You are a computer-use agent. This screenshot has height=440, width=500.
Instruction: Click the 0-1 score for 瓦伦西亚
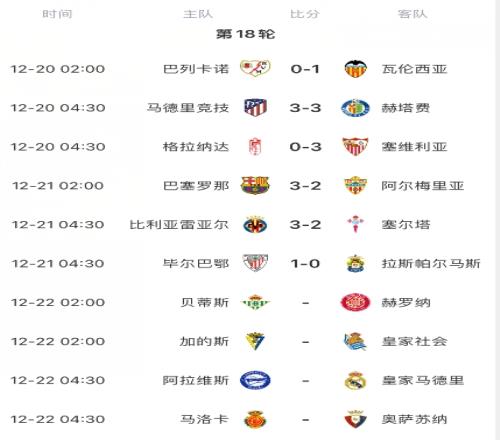(x=305, y=69)
